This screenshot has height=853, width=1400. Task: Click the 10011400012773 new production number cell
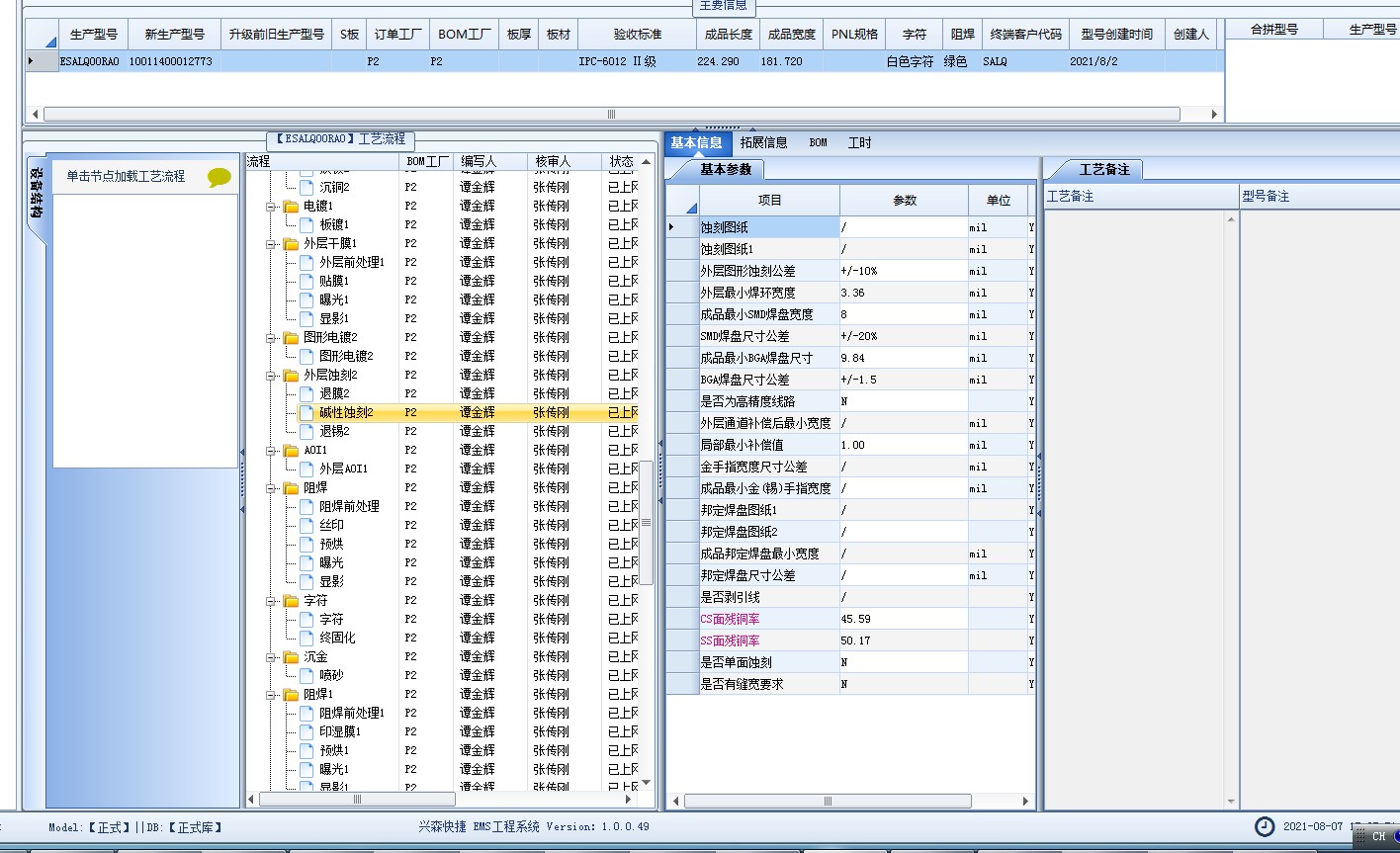(x=173, y=61)
